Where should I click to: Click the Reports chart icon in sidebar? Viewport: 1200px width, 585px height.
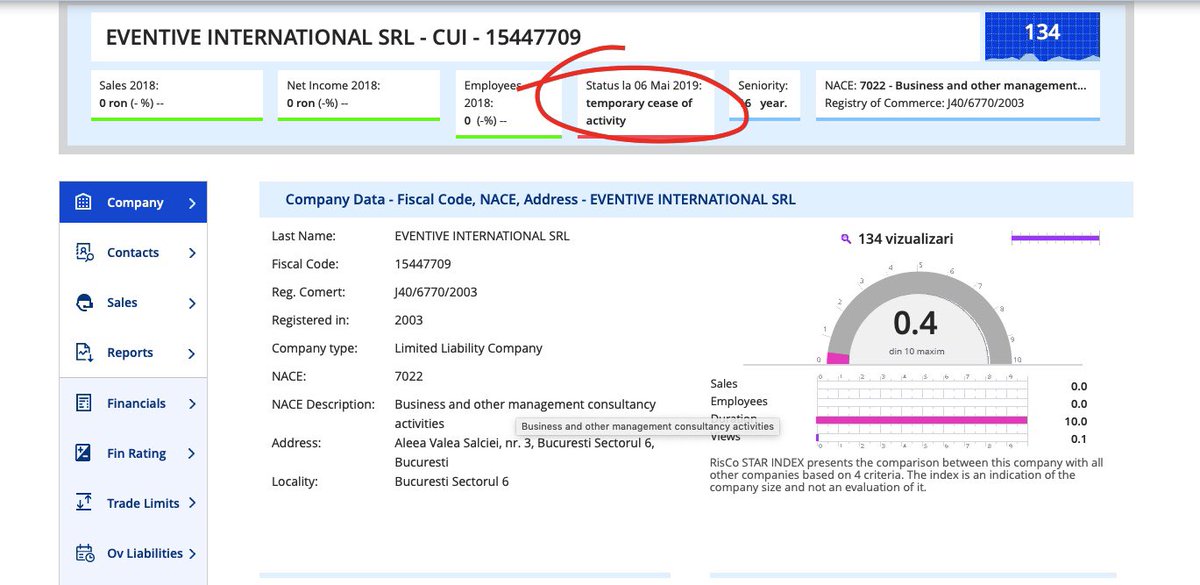(84, 353)
